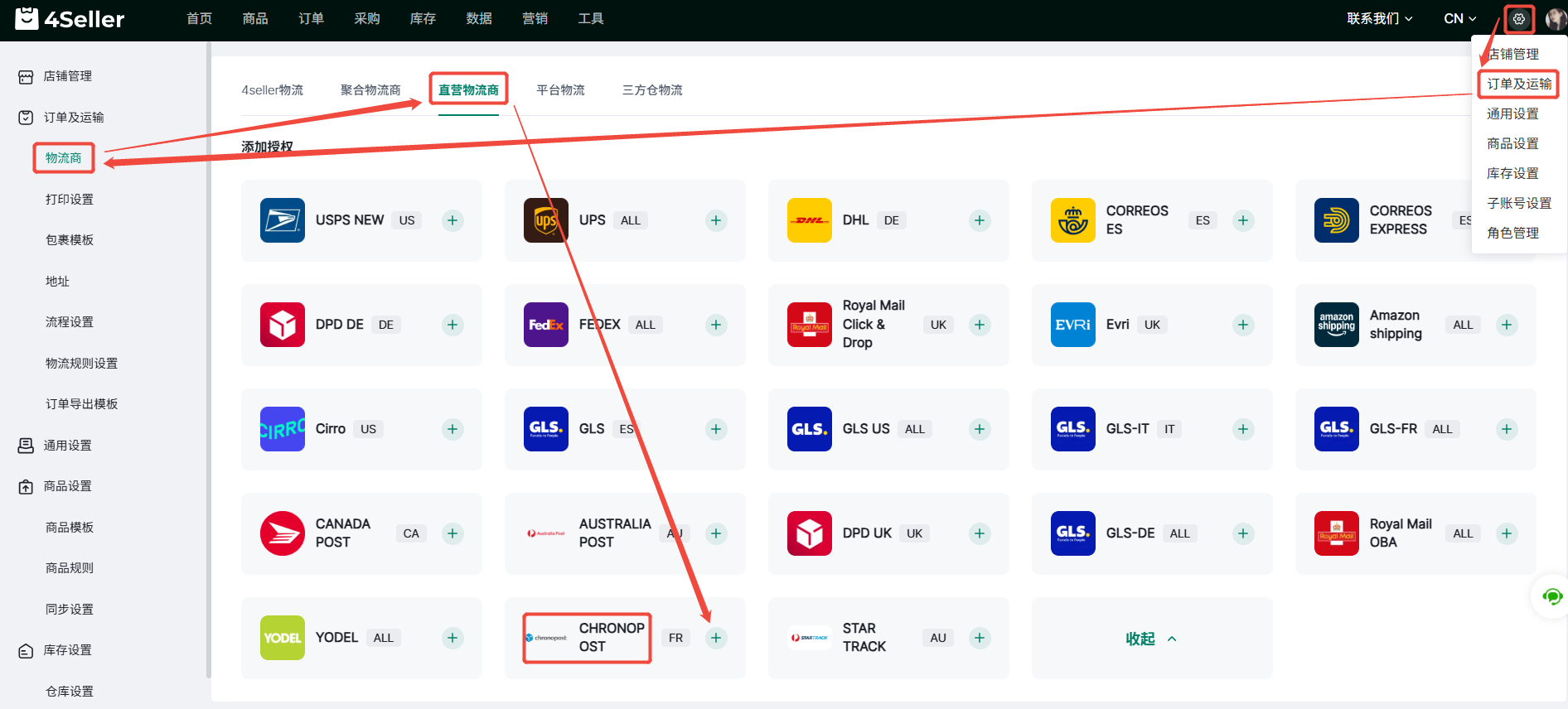
Task: Add Royal Mail Click & Drop carrier
Action: tap(980, 325)
